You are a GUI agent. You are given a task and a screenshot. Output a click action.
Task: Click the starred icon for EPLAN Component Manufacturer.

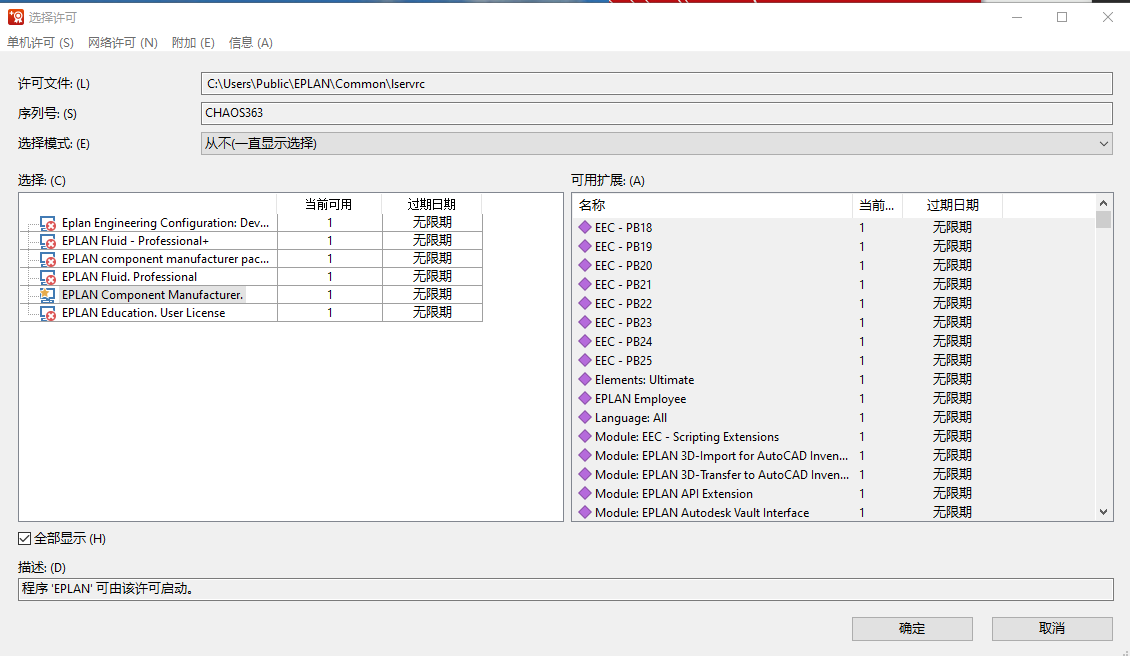click(x=47, y=296)
